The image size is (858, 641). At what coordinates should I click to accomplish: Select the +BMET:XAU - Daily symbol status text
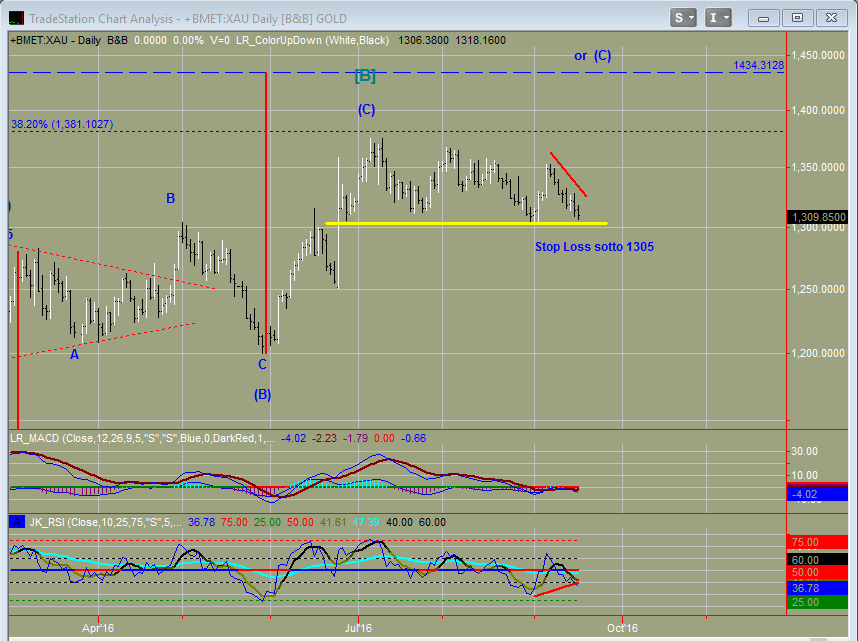click(x=56, y=40)
